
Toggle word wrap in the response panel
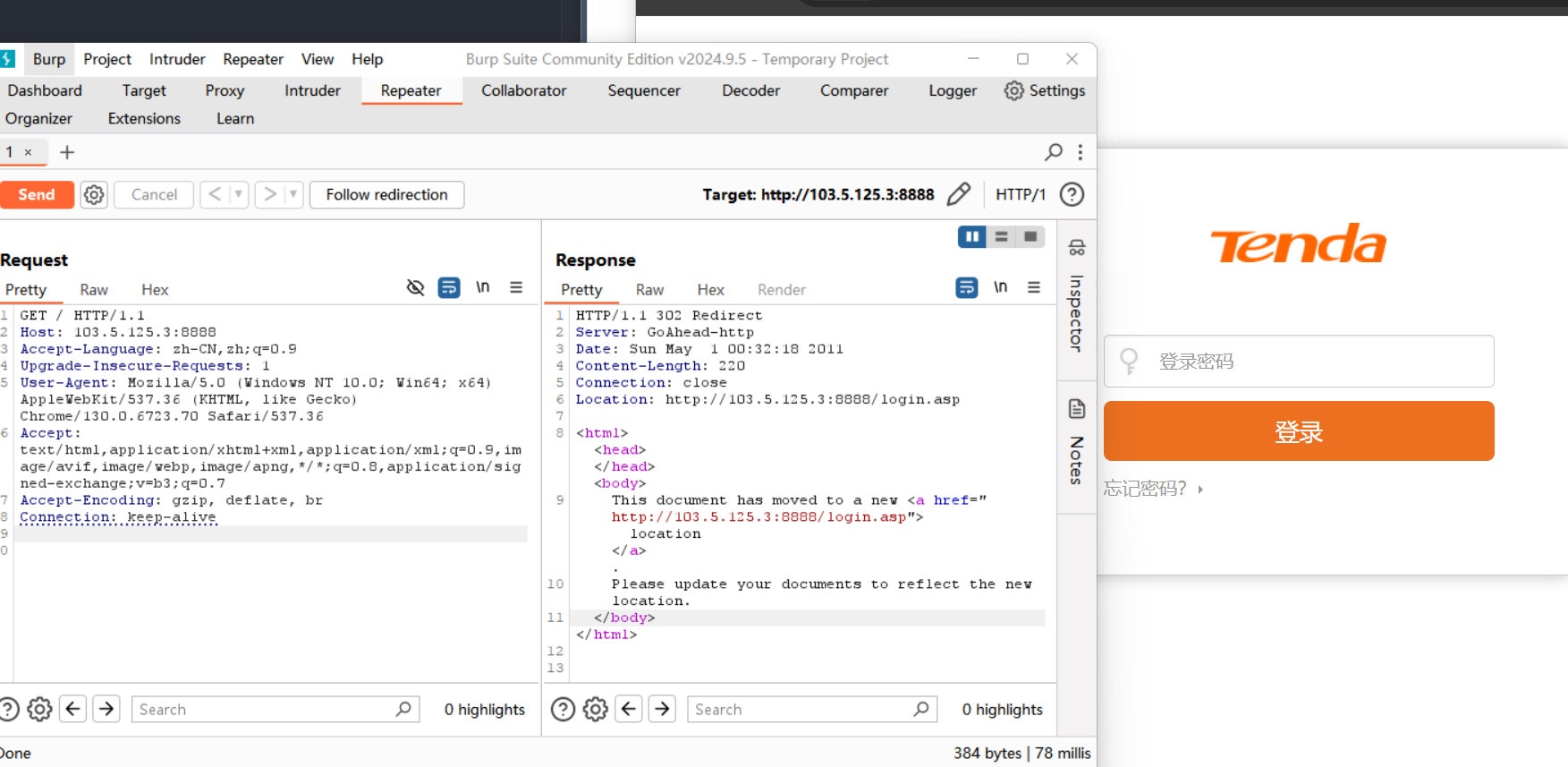click(x=967, y=287)
